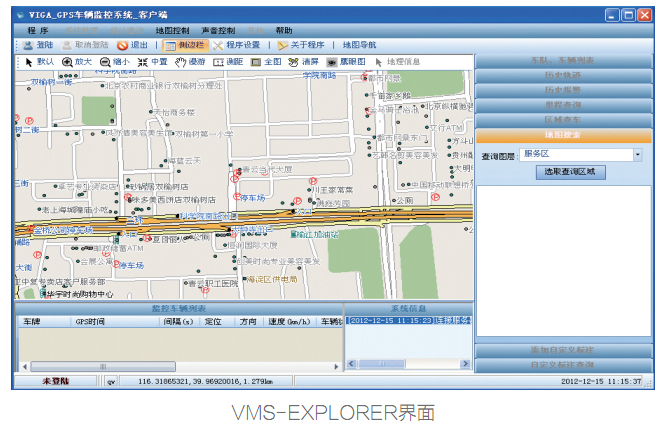Open the 帮助 menu
670x432 pixels.
pos(284,30)
